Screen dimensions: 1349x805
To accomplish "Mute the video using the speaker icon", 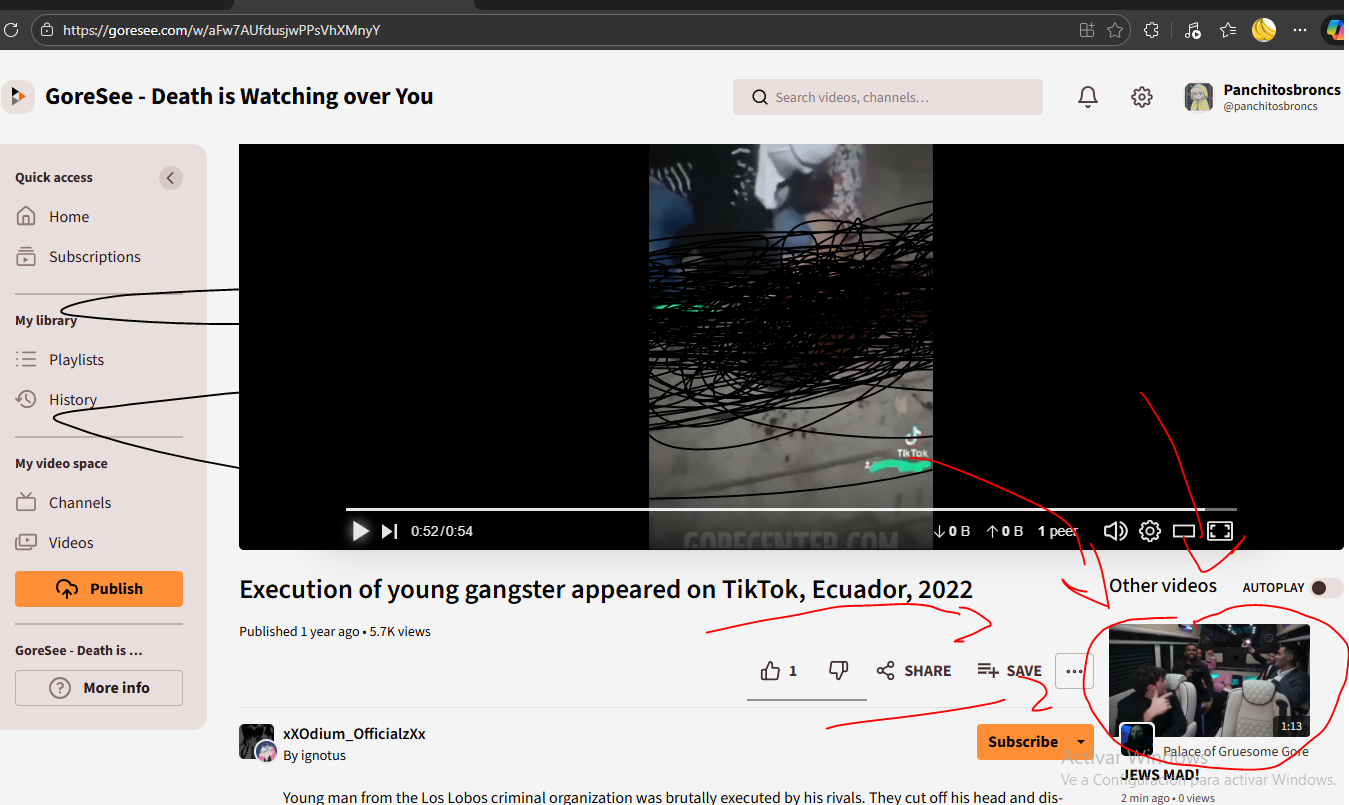I will pos(1115,531).
